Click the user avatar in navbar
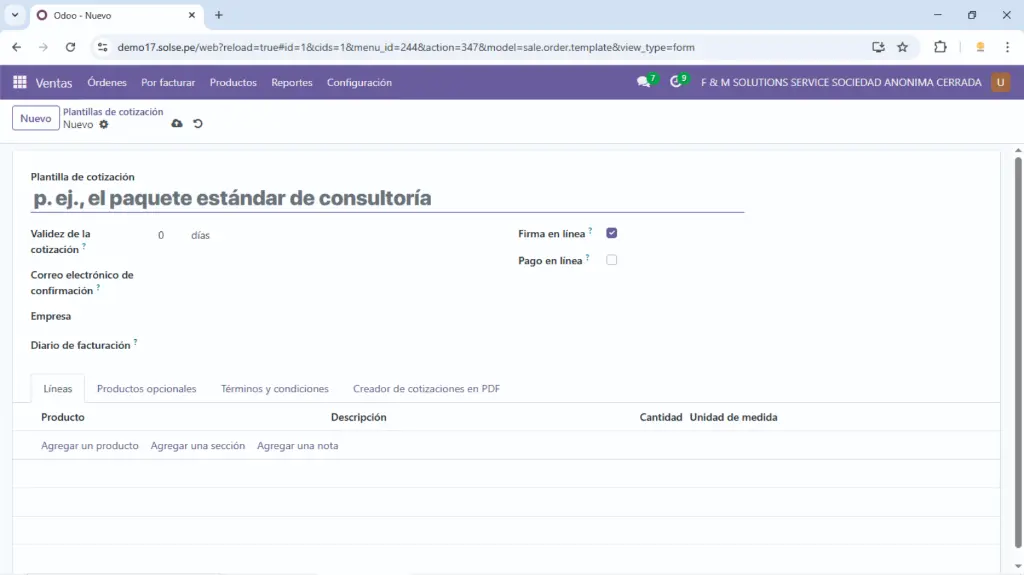 tap(1000, 82)
